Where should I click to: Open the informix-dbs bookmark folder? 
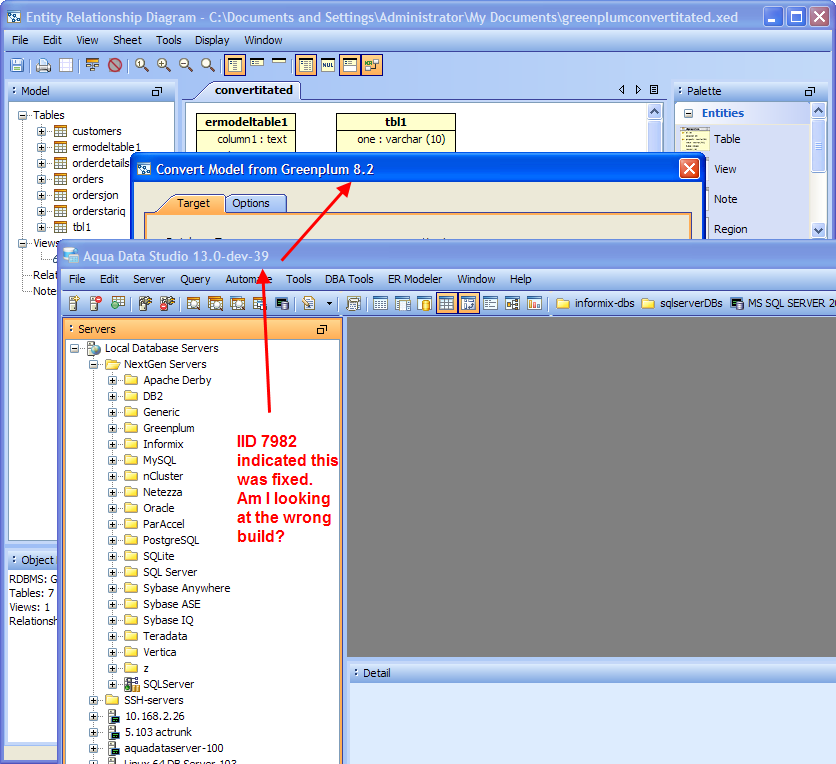click(596, 303)
